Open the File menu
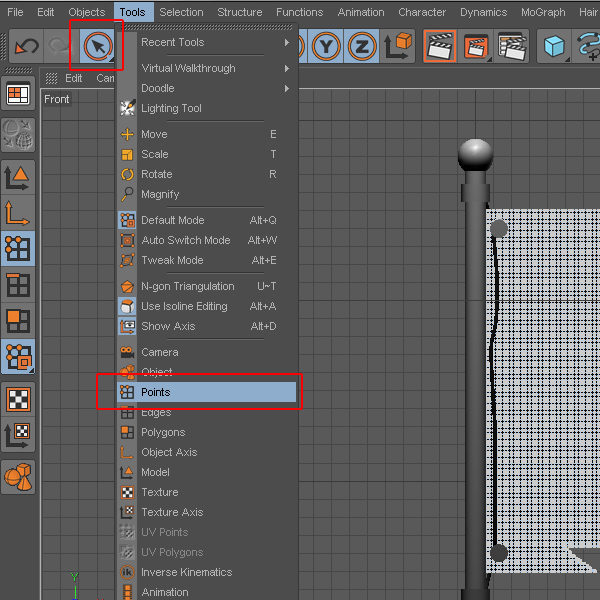This screenshot has width=600, height=600. (15, 12)
